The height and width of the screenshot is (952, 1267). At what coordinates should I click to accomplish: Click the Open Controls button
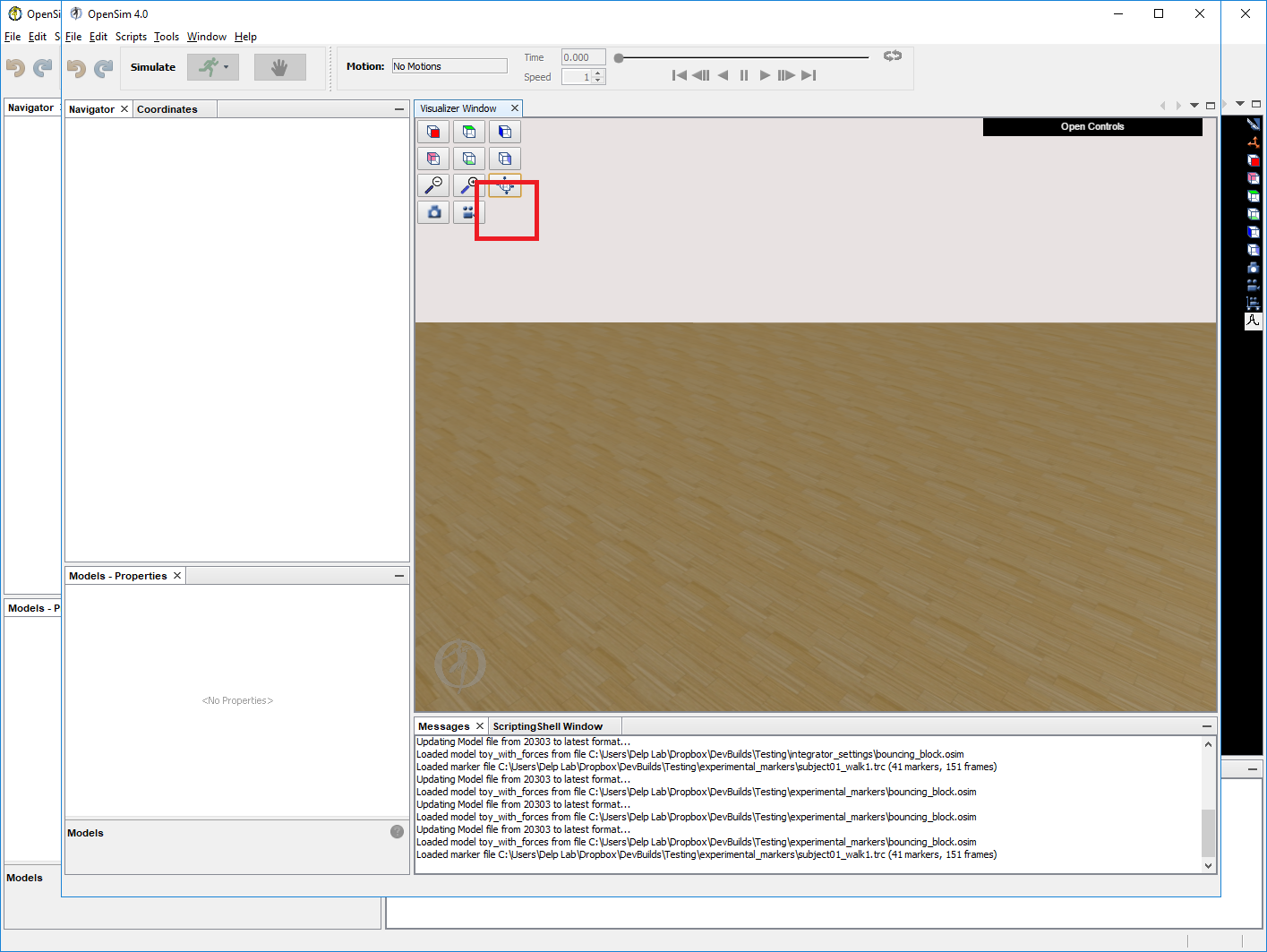1092,126
